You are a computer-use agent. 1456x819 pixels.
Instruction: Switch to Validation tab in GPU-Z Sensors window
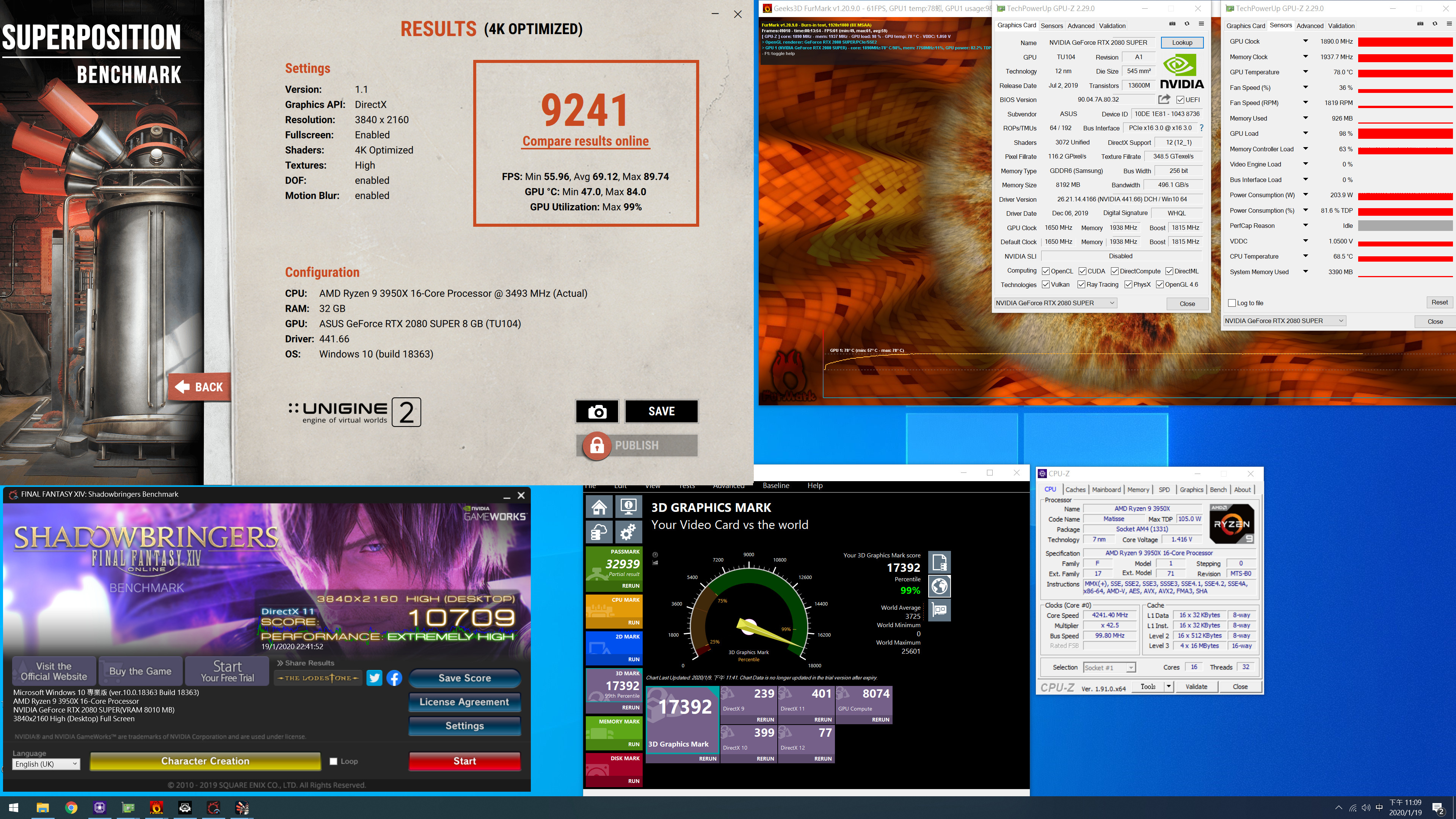click(1341, 25)
